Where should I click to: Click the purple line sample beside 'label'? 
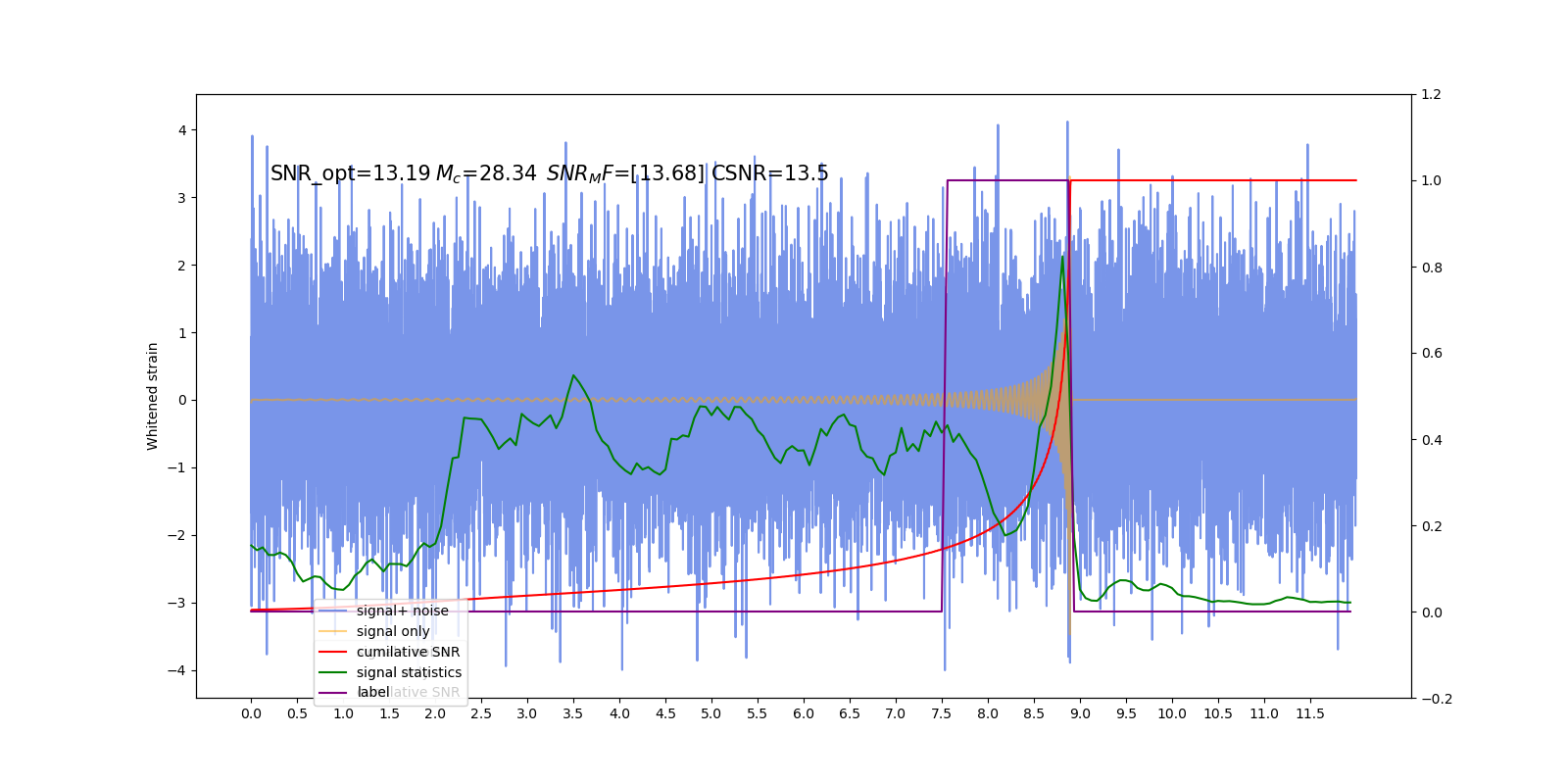point(333,693)
